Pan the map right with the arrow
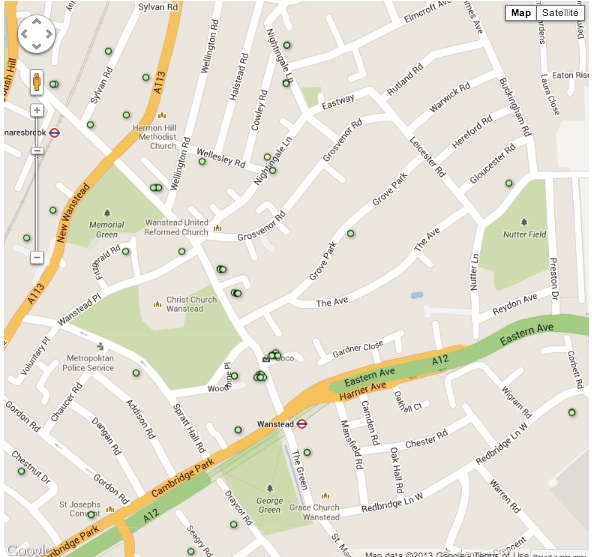The height and width of the screenshot is (557, 592). tap(49, 34)
